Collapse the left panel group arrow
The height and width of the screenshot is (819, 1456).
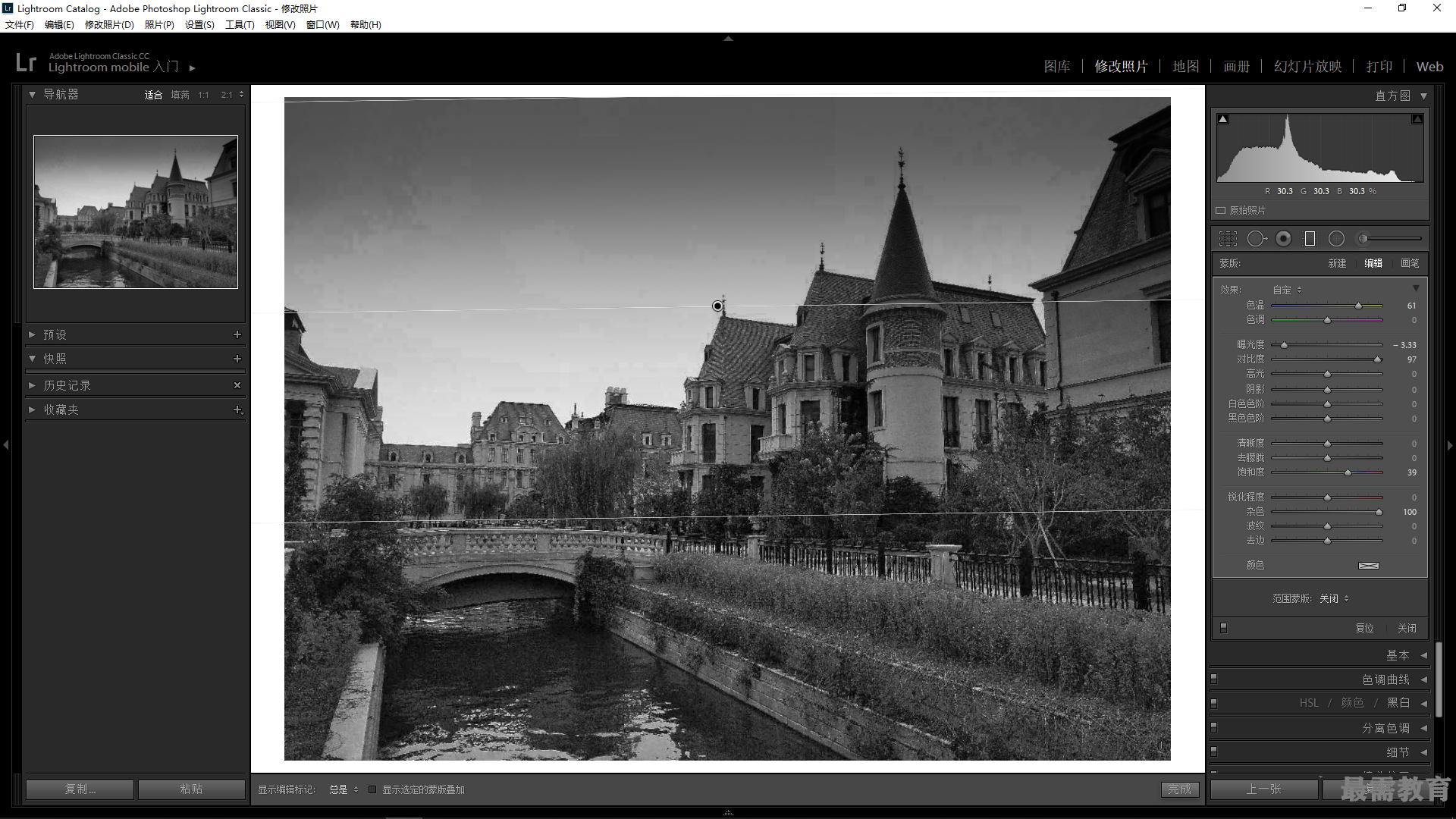[x=6, y=445]
